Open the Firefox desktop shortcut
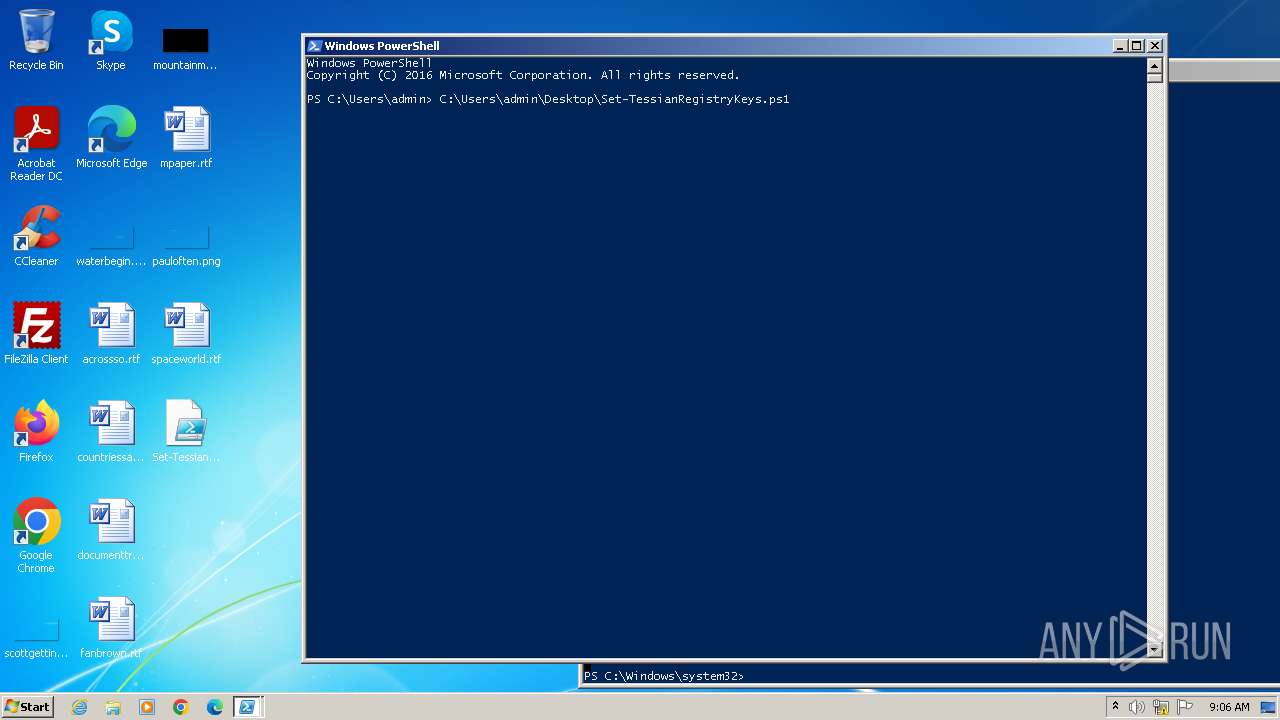 pyautogui.click(x=36, y=432)
